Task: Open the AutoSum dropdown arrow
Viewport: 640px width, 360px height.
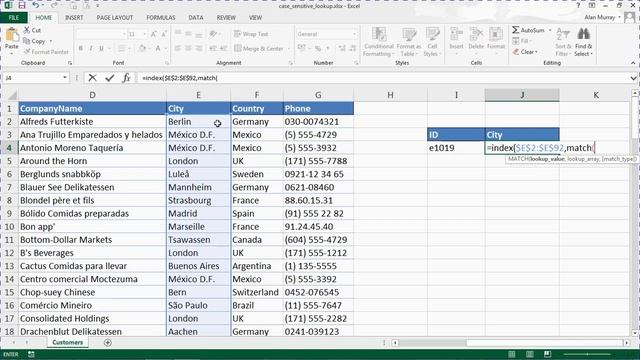Action: click(550, 30)
